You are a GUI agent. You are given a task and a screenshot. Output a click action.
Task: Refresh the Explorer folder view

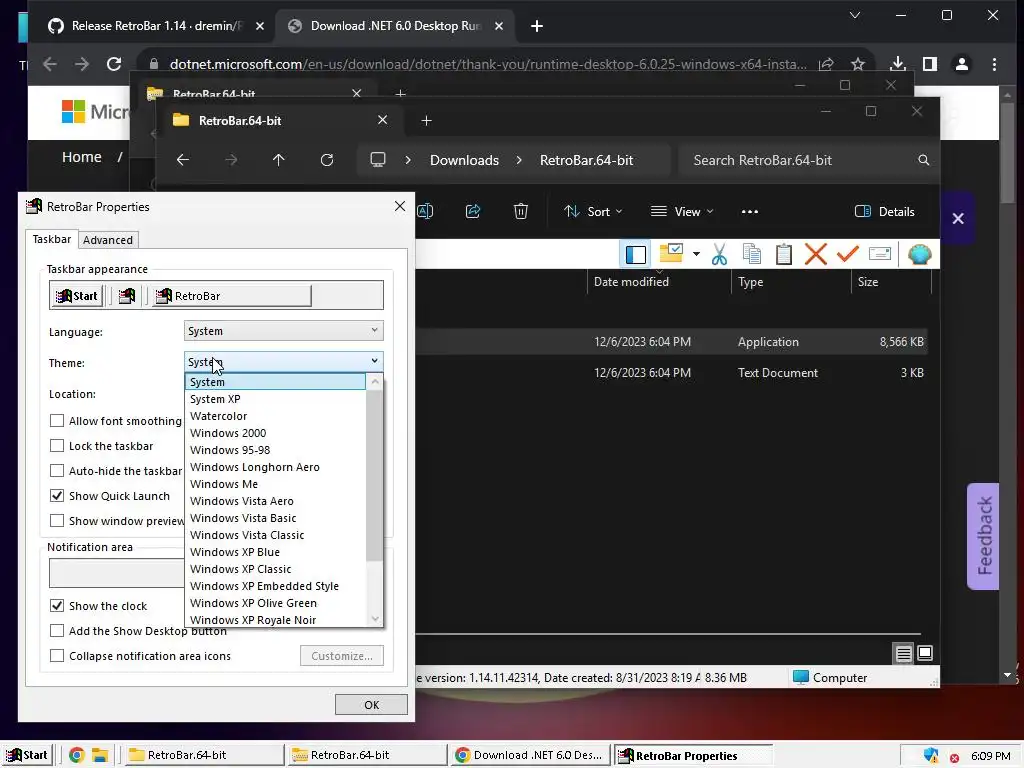pyautogui.click(x=327, y=160)
